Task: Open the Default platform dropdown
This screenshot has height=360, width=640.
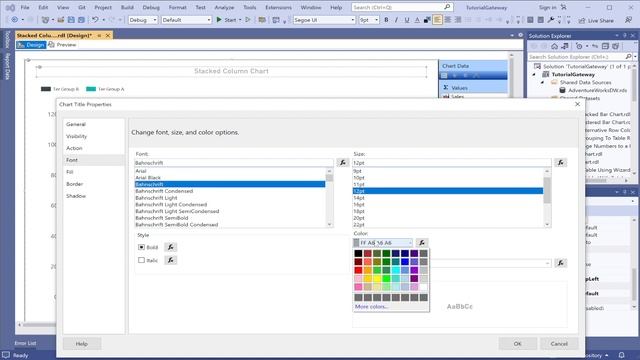Action: point(209,20)
